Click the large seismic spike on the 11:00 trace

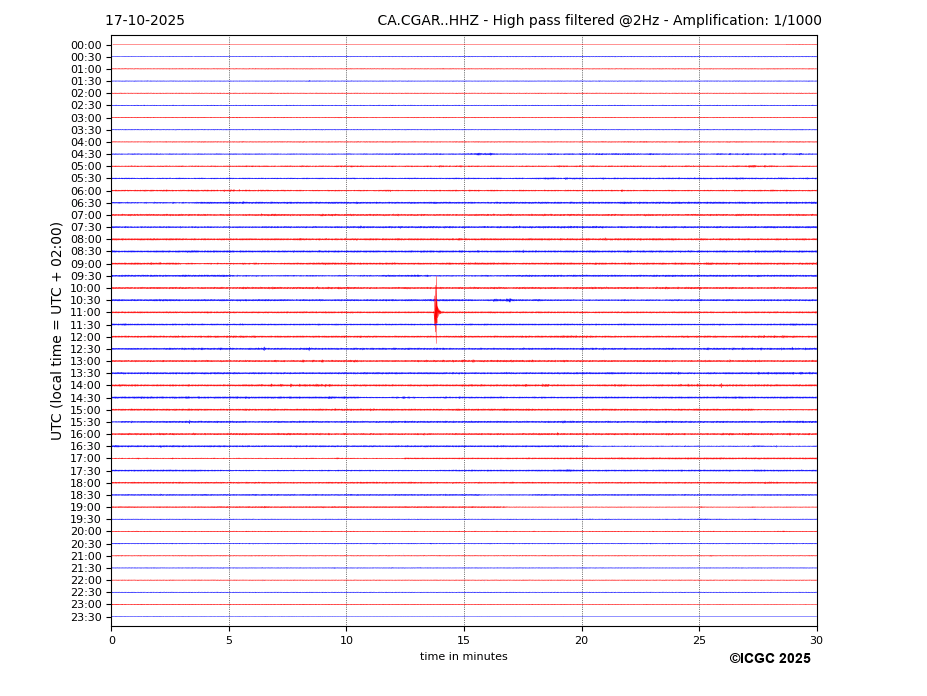click(436, 312)
